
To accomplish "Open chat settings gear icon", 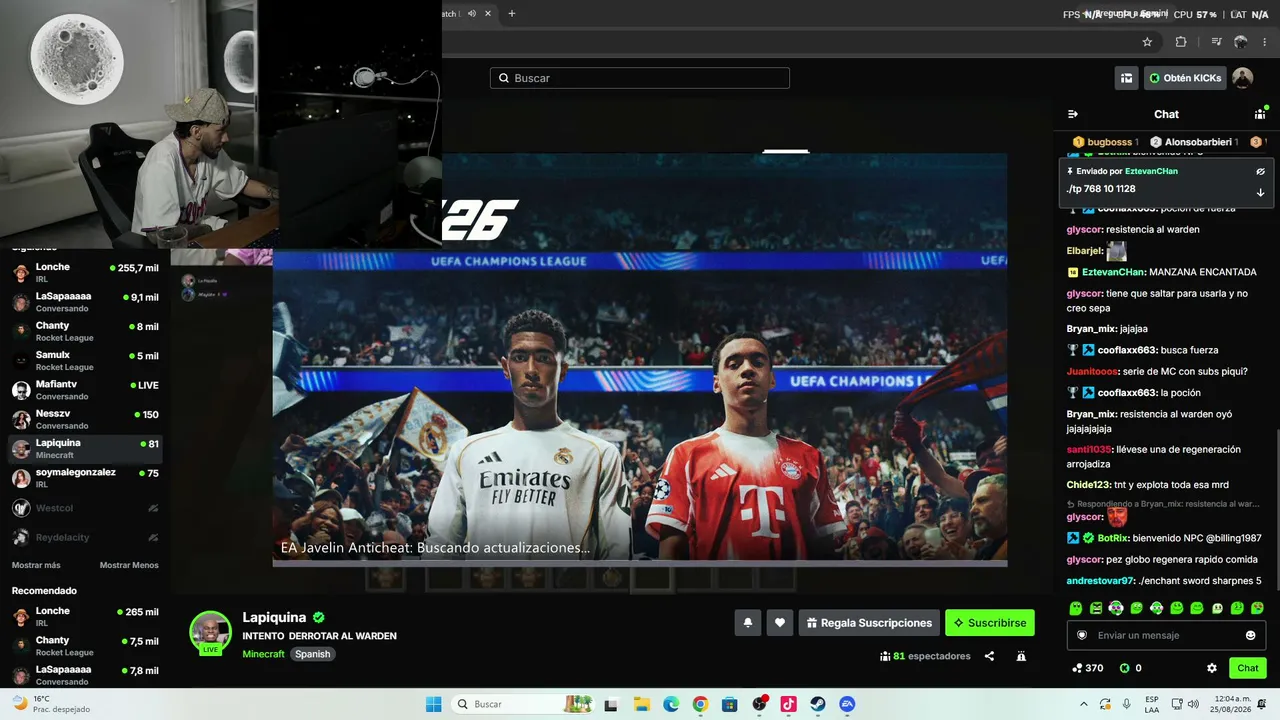I will click(x=1212, y=668).
